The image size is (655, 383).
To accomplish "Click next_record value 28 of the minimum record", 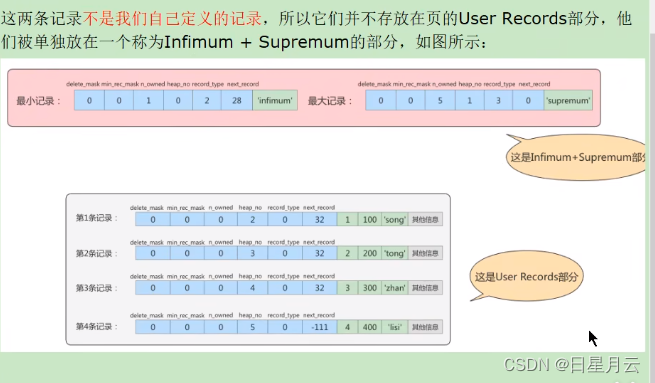I will click(x=237, y=100).
